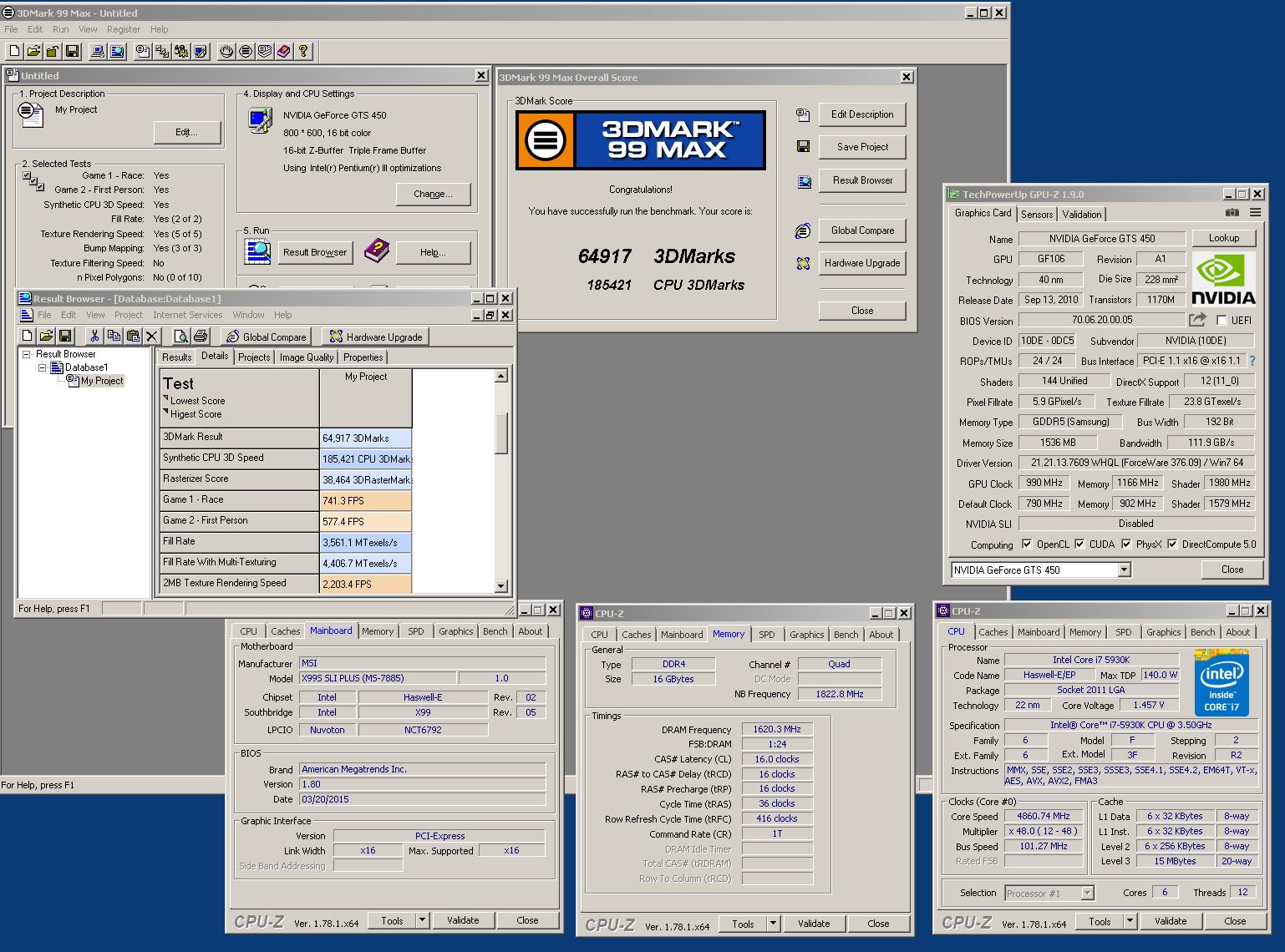Click the Lookup button in GPU-Z
1285x952 pixels.
[1224, 238]
